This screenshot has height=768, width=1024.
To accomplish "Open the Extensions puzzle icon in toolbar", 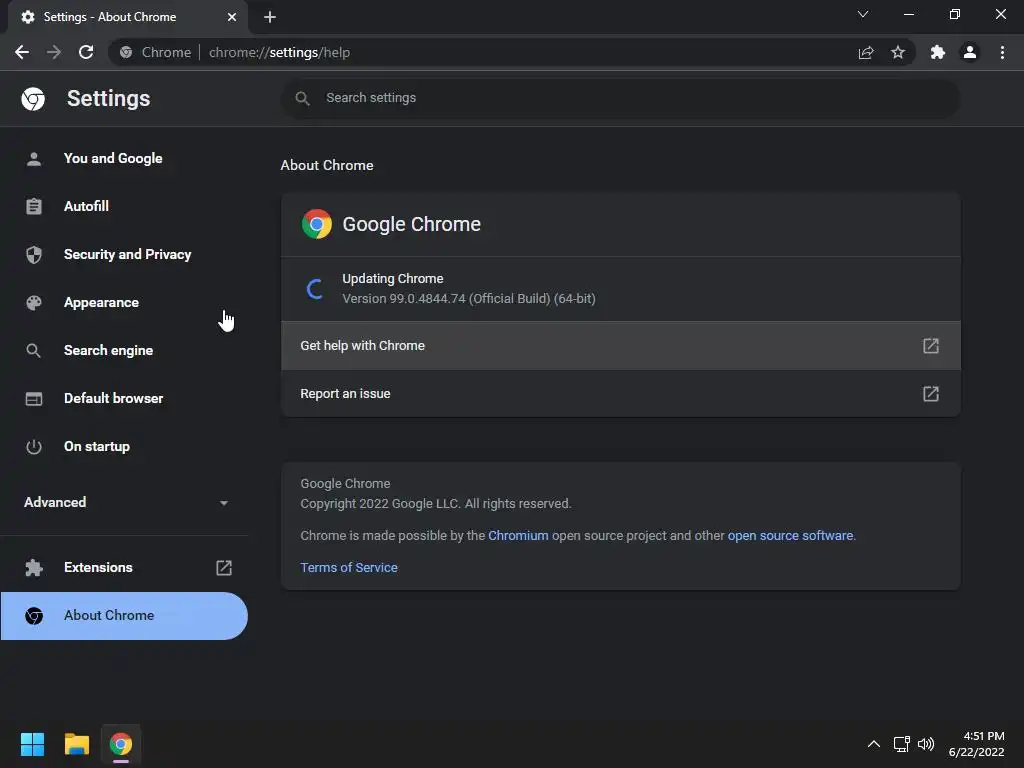I will [938, 52].
